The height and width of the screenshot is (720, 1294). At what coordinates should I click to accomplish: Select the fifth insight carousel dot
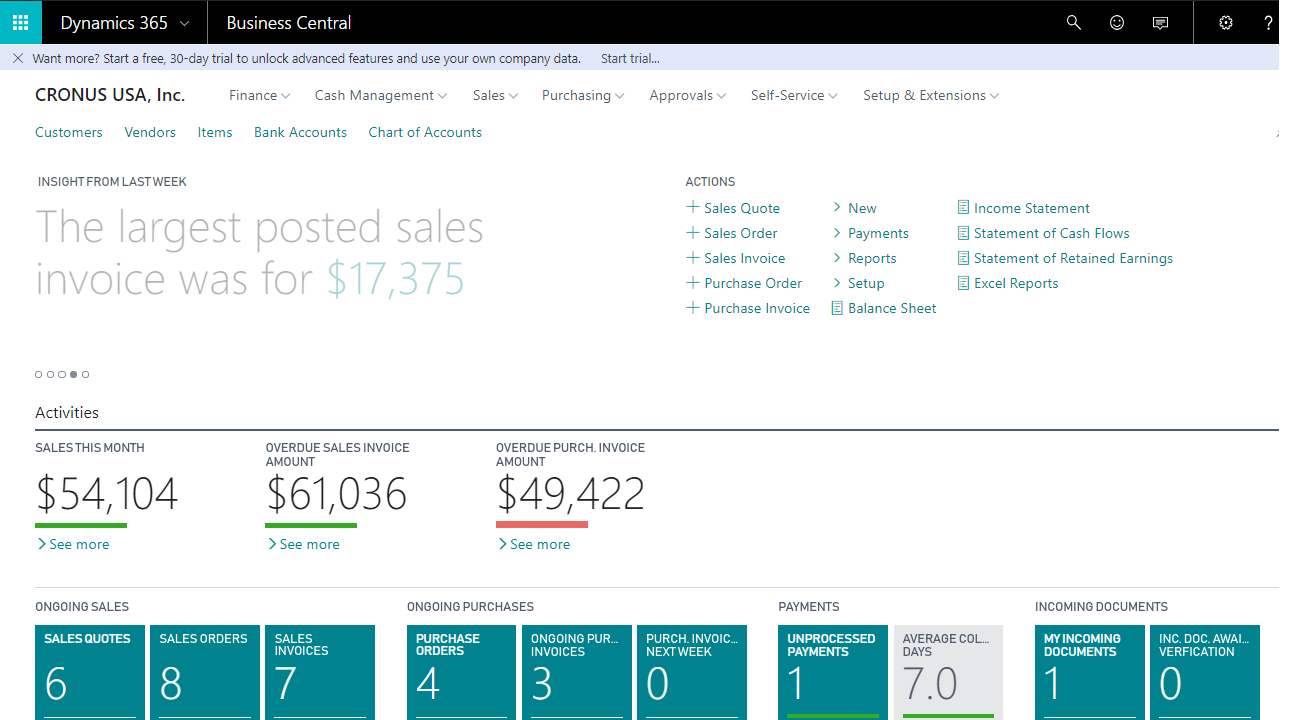coord(86,374)
